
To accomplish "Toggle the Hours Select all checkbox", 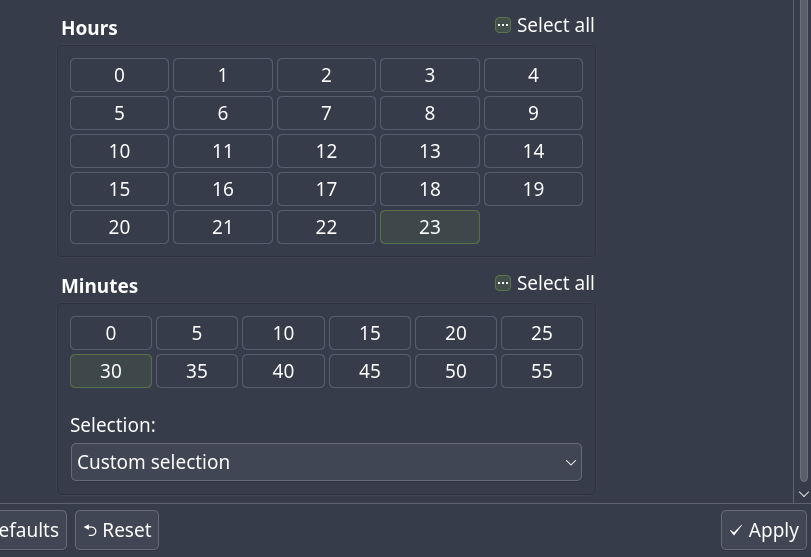I will (x=503, y=26).
